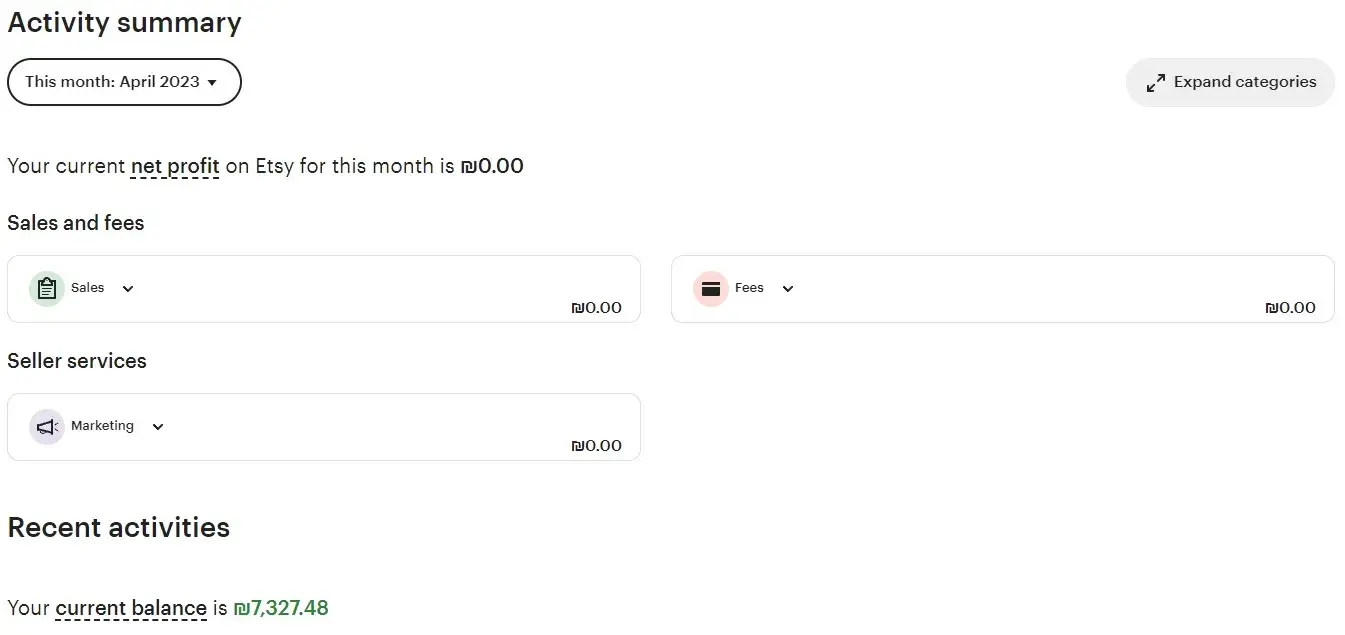Select the Sales label text
This screenshot has width=1345, height=635.
pos(88,288)
